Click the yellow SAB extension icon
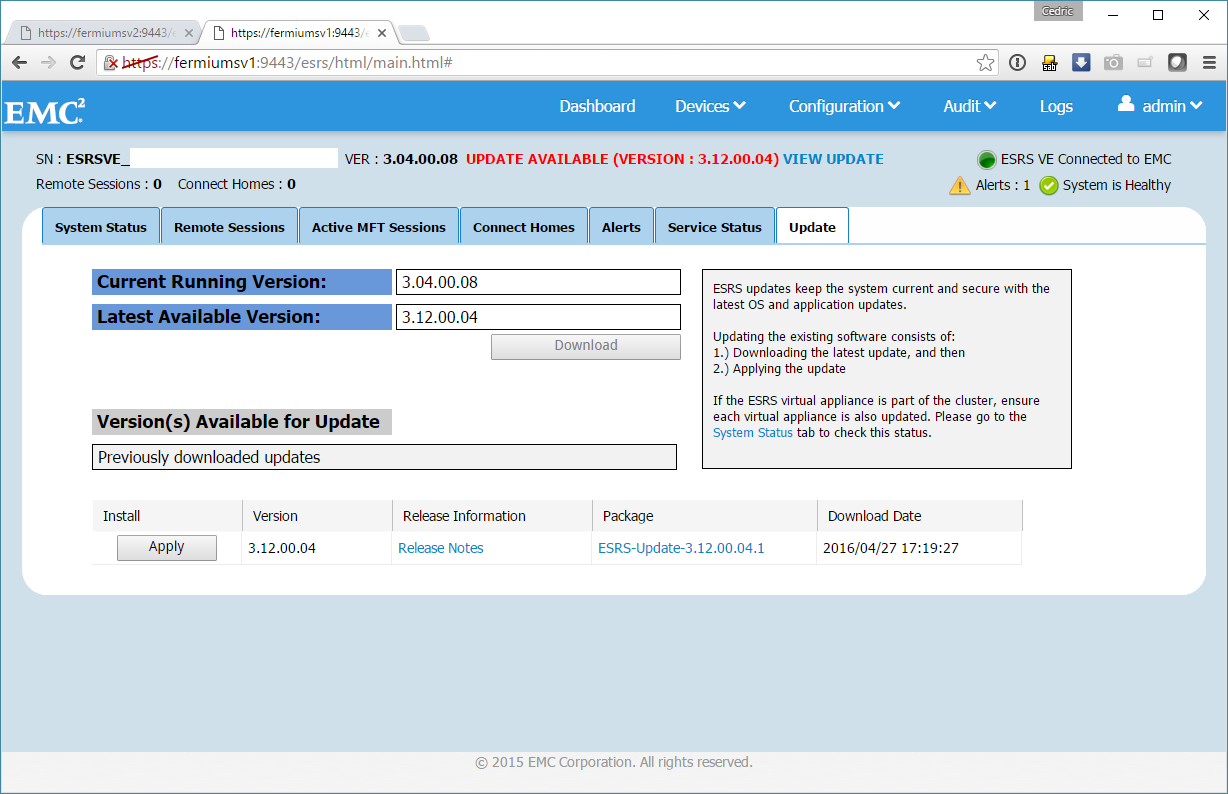Image resolution: width=1228 pixels, height=794 pixels. coord(1049,62)
